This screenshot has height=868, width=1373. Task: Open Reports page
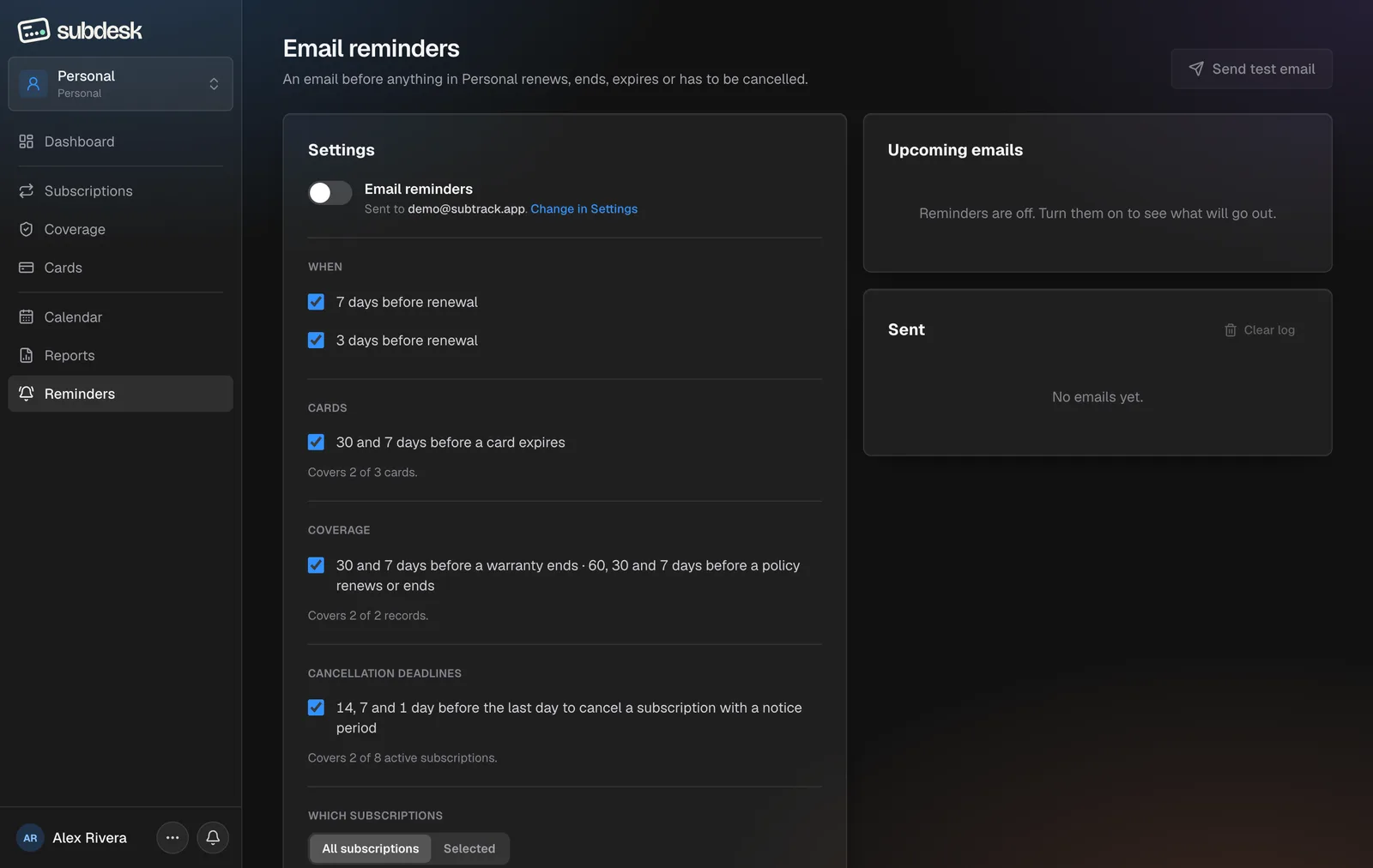(x=120, y=356)
